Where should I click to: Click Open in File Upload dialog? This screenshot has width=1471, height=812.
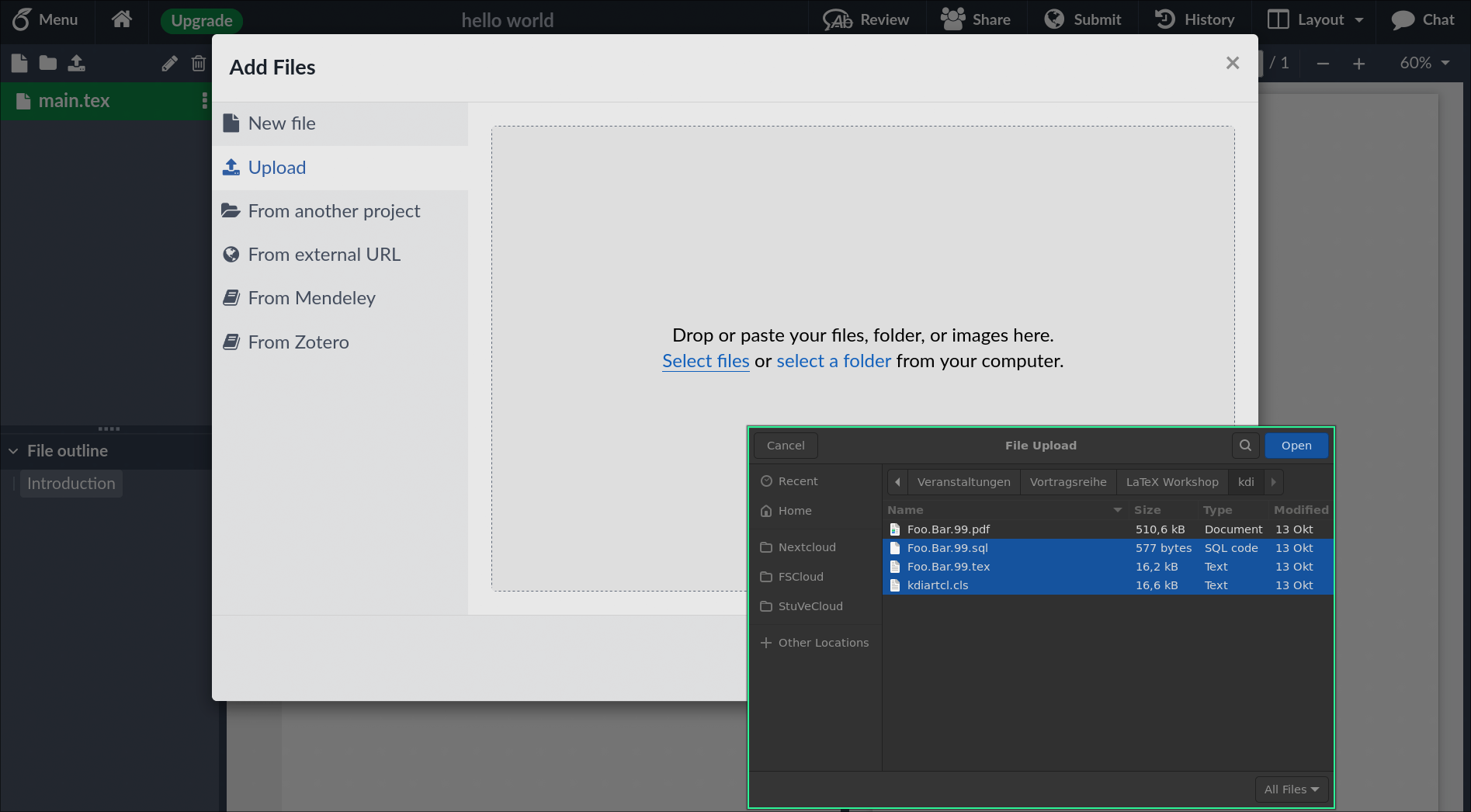1296,446
